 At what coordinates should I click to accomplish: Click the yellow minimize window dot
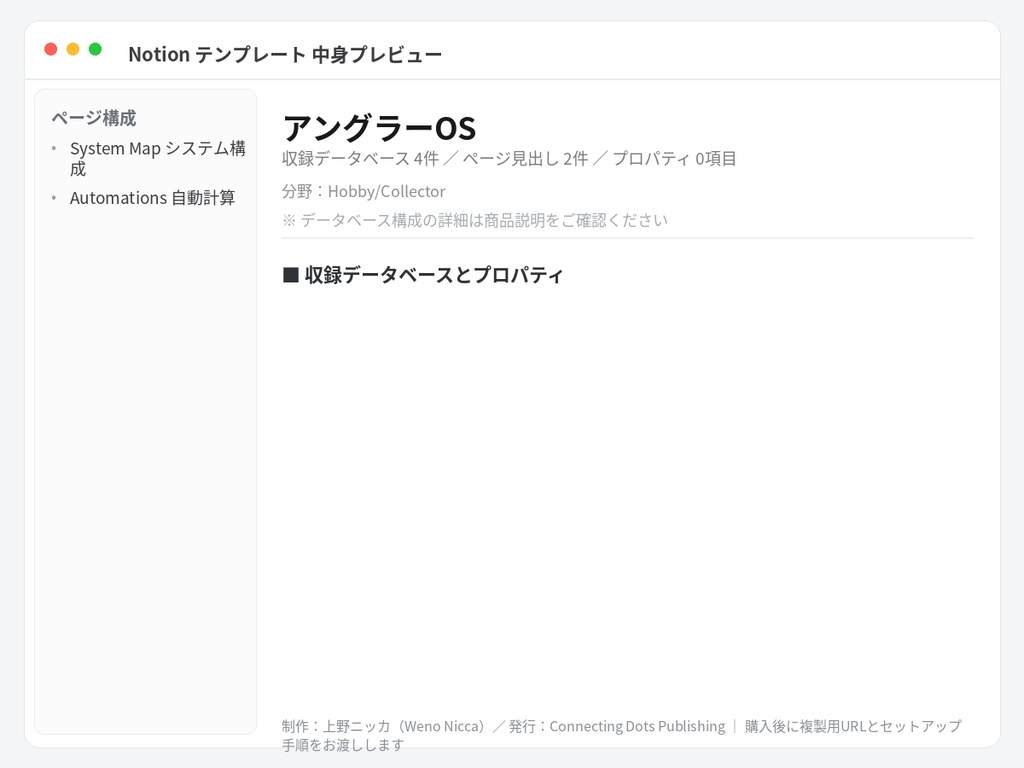click(x=73, y=49)
